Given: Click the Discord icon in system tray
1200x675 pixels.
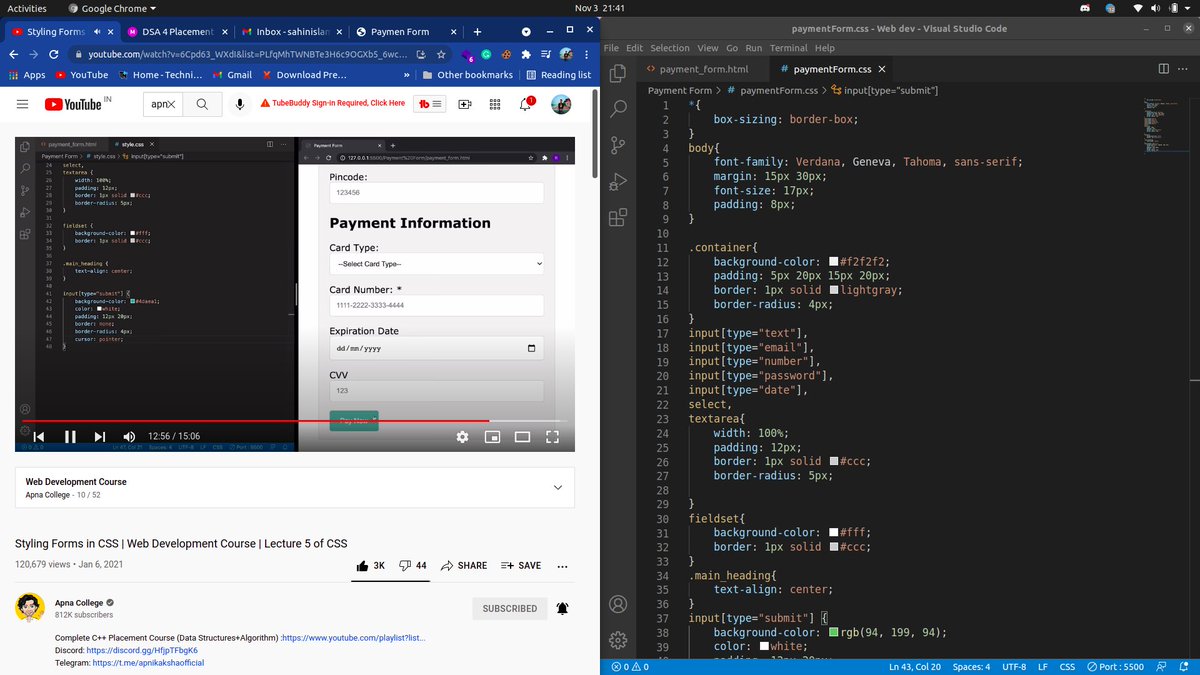Looking at the screenshot, I should coord(1085,8).
